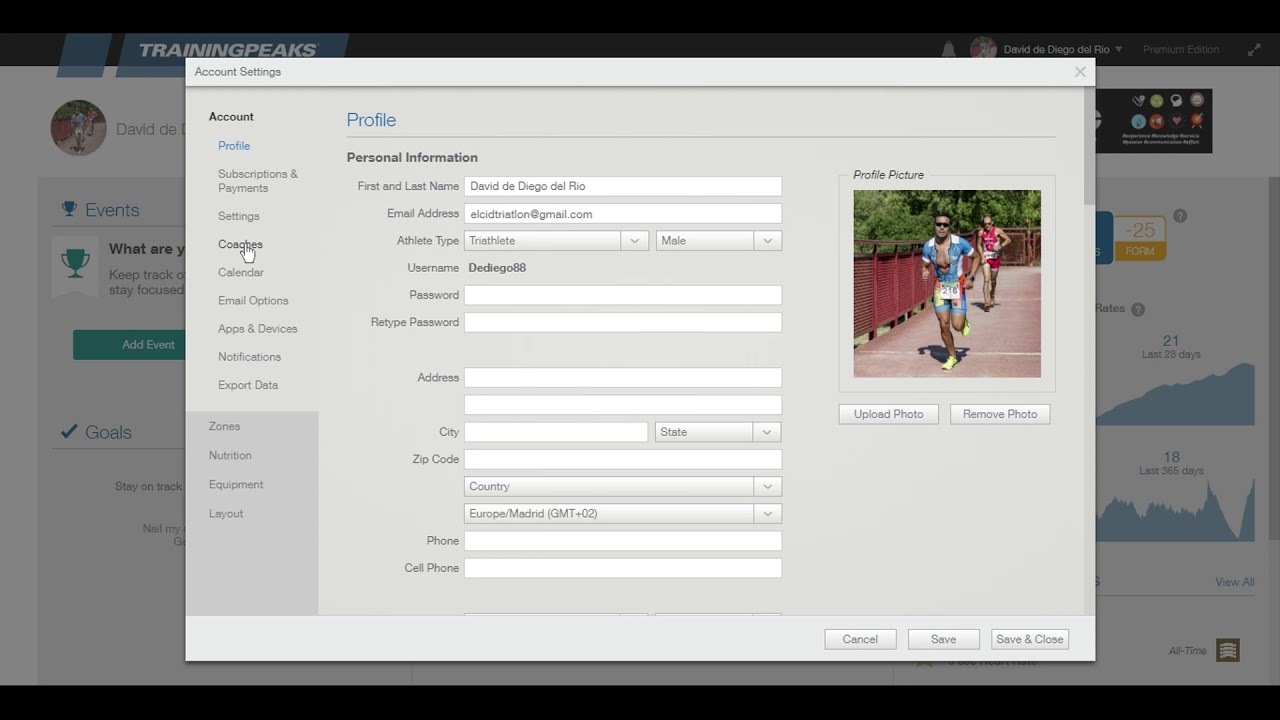The image size is (1280, 720).
Task: Follow the View All link on the dashboard
Action: (1235, 582)
